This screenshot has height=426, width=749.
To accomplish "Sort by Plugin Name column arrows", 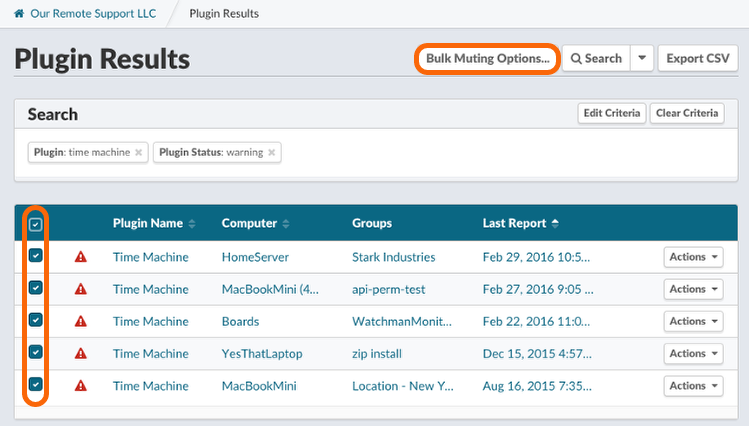I will point(192,224).
